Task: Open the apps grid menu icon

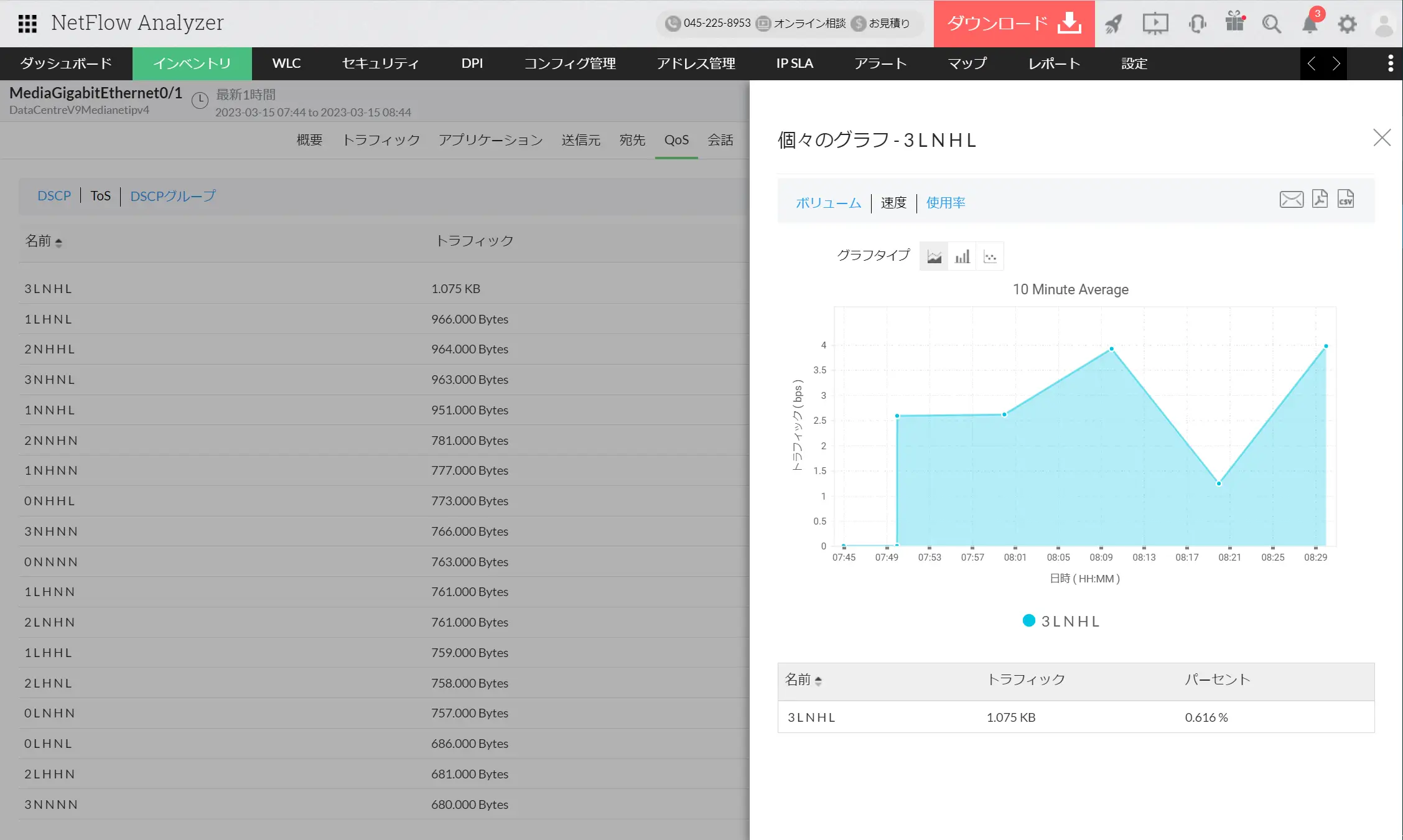Action: point(27,24)
